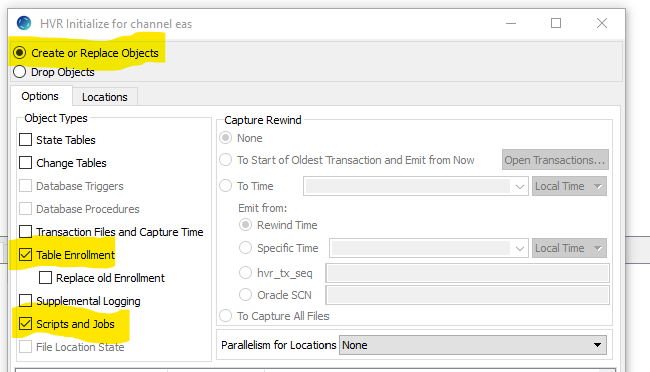Check the Change Tables option
The width and height of the screenshot is (650, 372).
click(x=25, y=163)
